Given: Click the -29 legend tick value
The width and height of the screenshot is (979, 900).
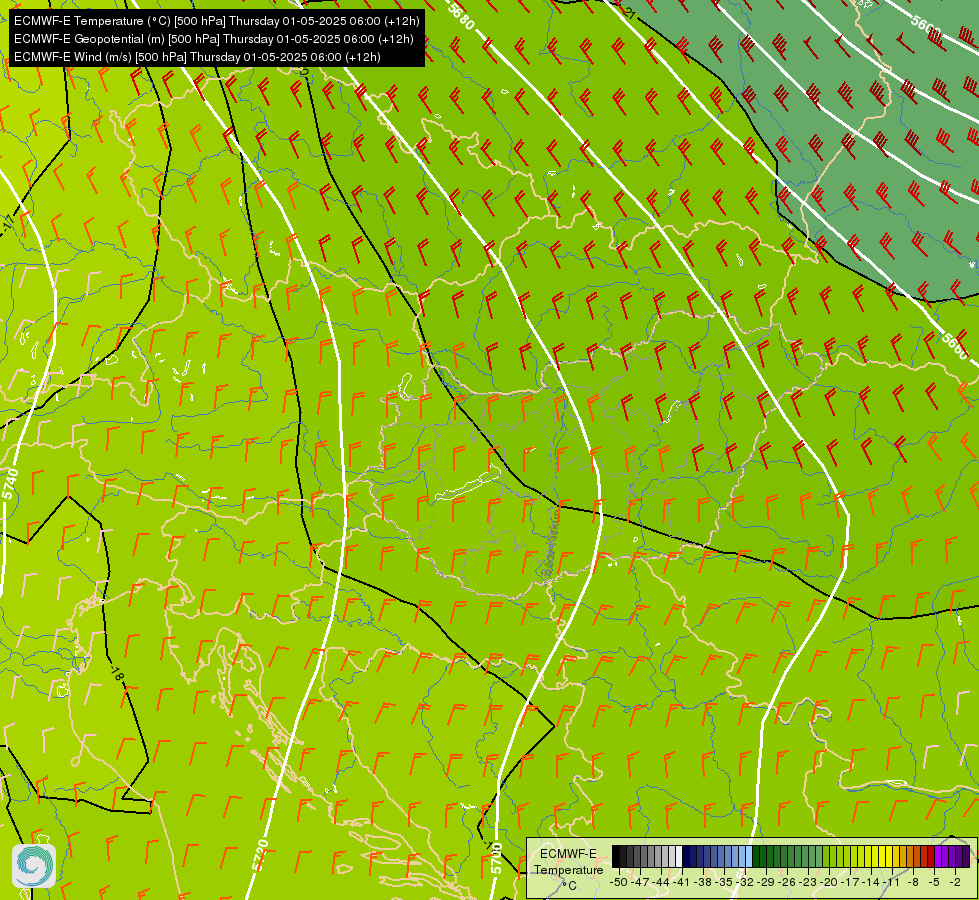Looking at the screenshot, I should [x=767, y=882].
